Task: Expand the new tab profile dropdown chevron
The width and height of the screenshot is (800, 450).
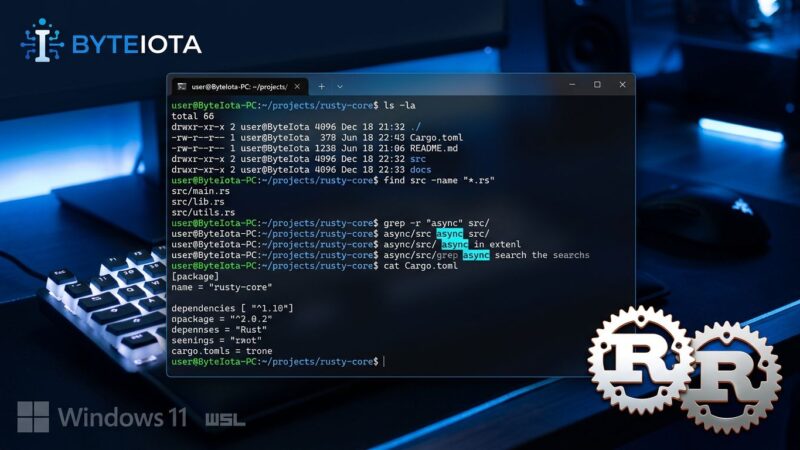Action: (x=340, y=87)
